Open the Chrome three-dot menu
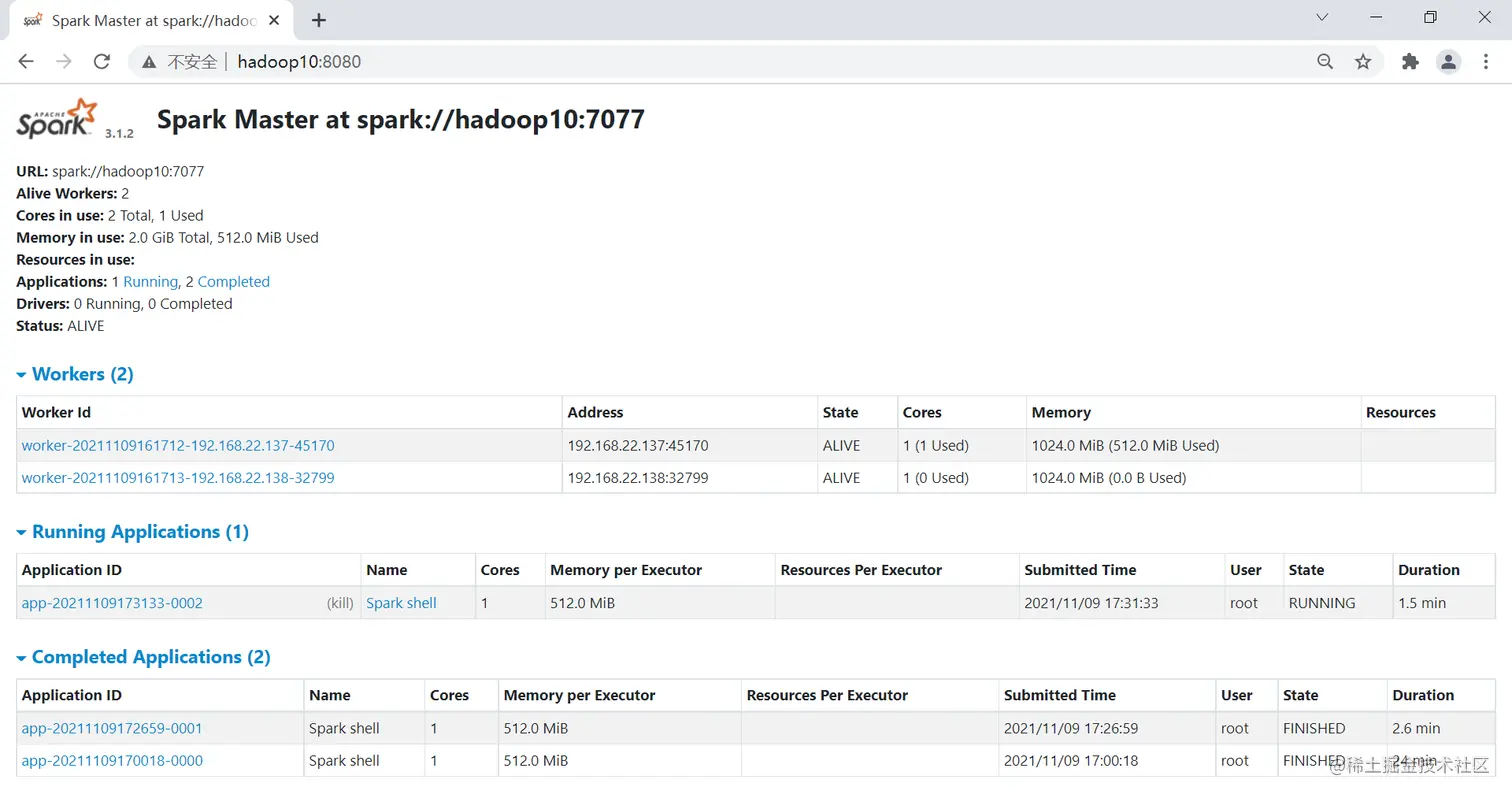 [1485, 62]
